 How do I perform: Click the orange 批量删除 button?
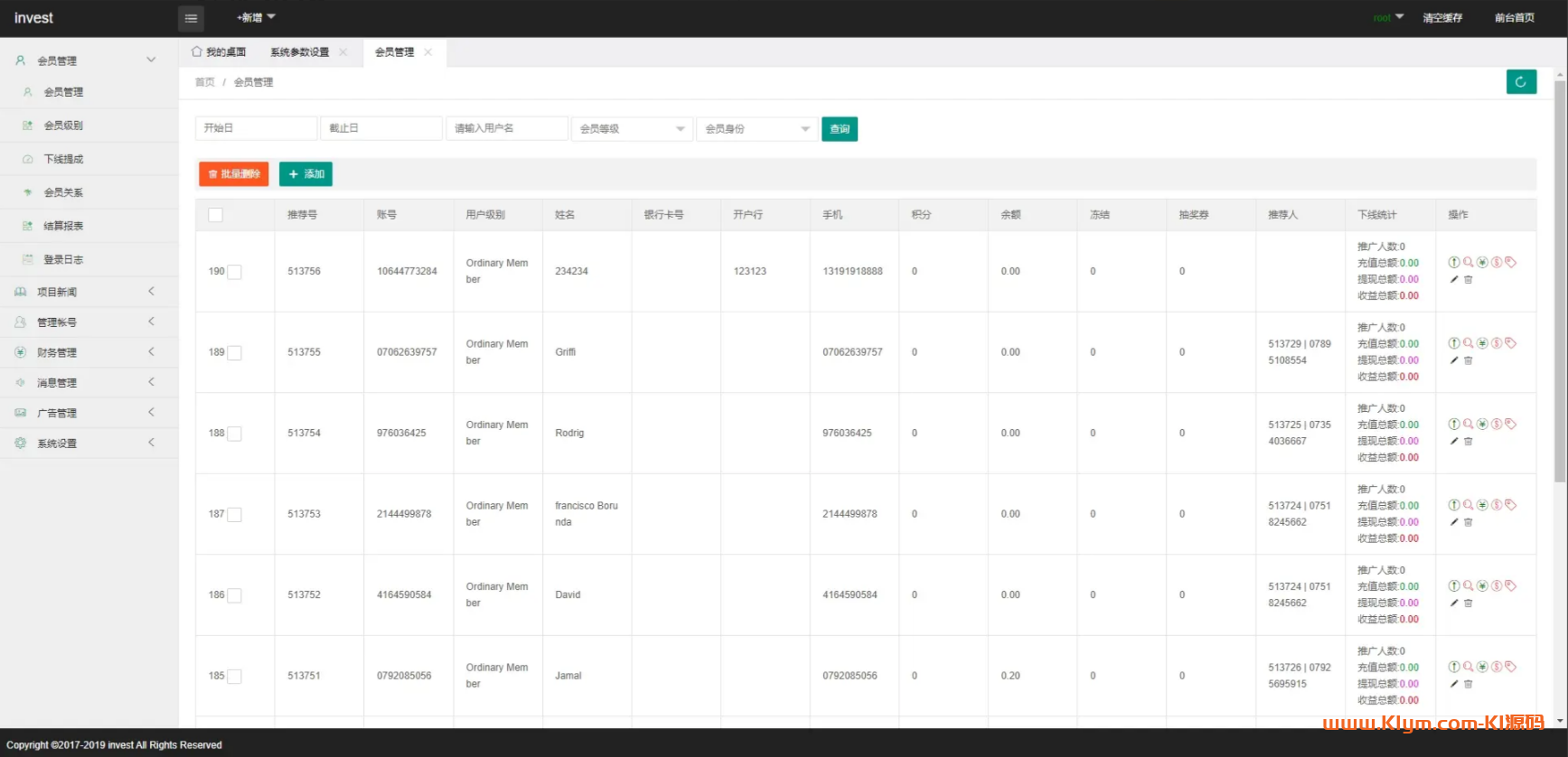[x=234, y=174]
